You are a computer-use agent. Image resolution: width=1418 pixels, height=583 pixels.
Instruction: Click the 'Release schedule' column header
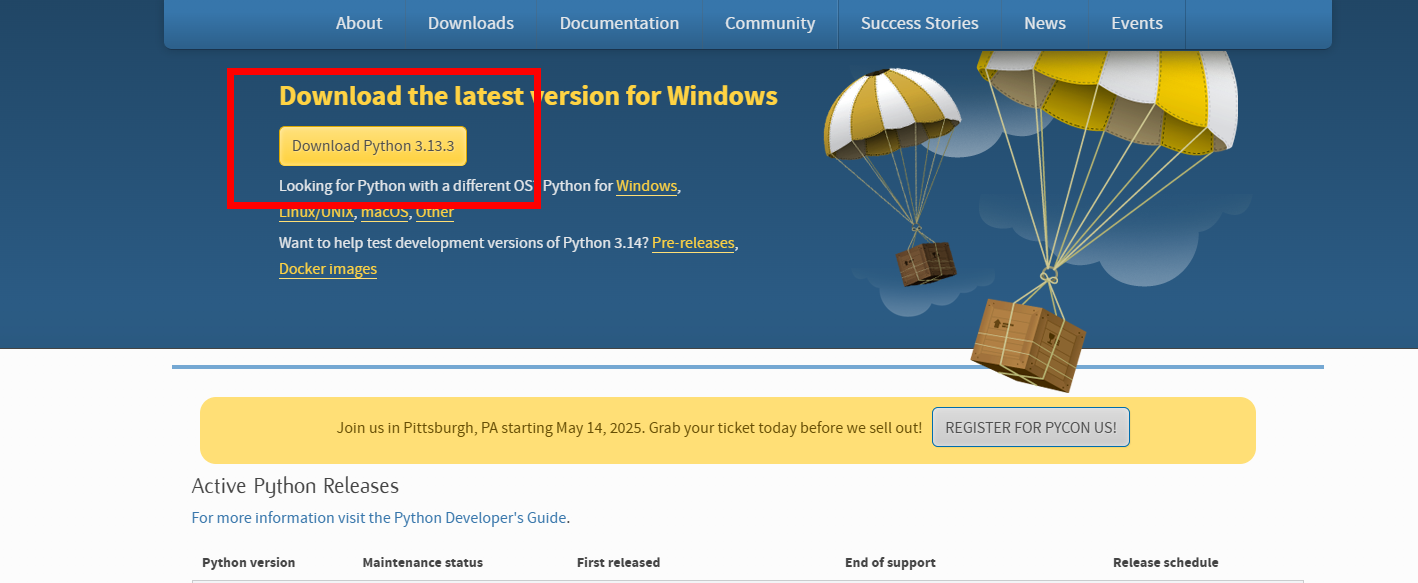[1166, 563]
